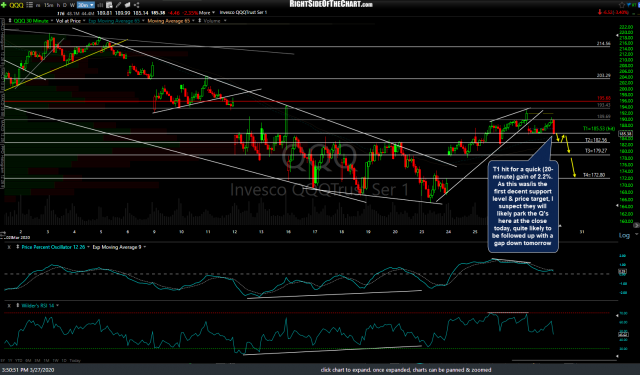Select the Weekly (W) timeframe
Viewport: 640px width, 375px height.
(72, 5)
